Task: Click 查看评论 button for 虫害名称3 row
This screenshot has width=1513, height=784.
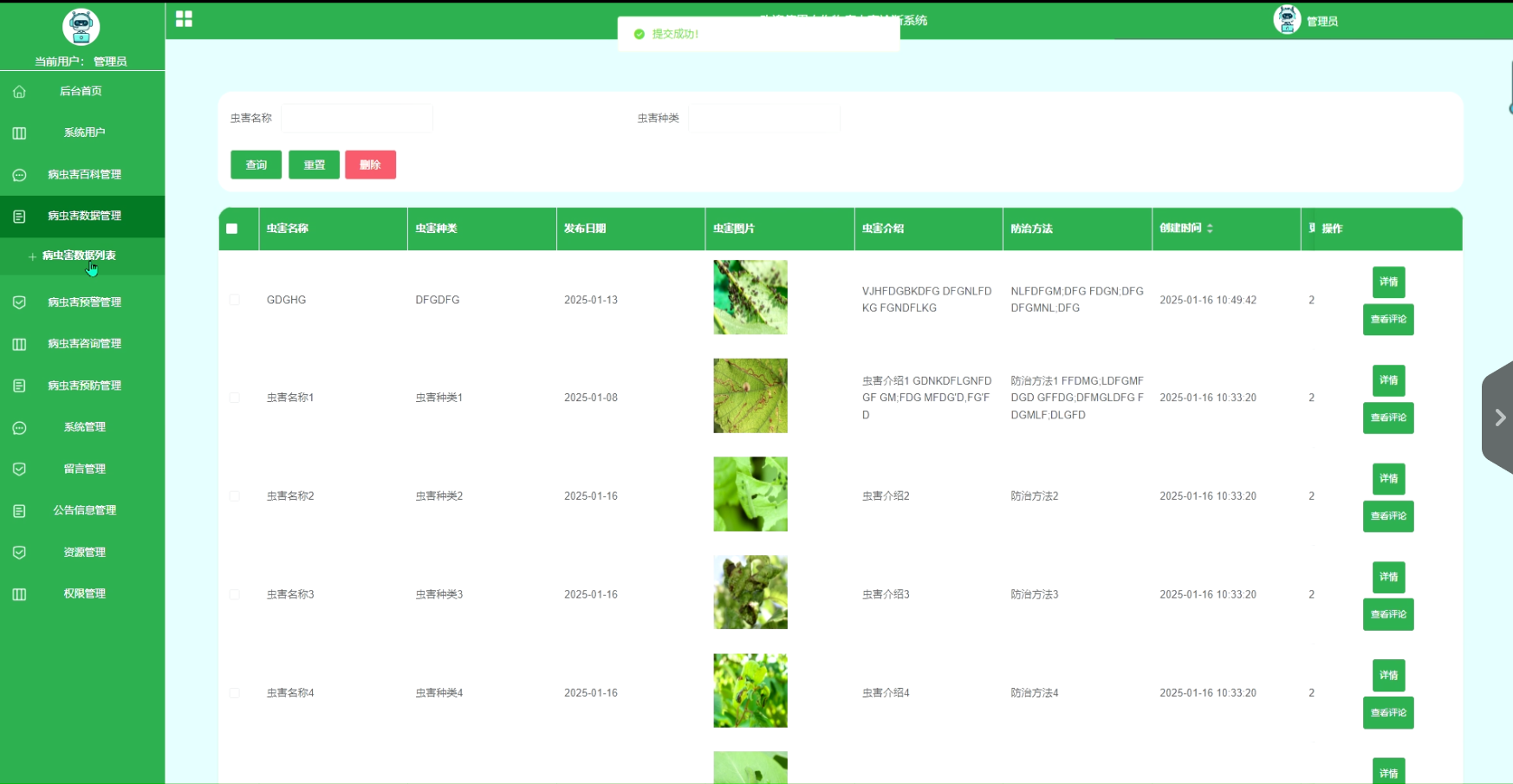Action: click(x=1388, y=614)
